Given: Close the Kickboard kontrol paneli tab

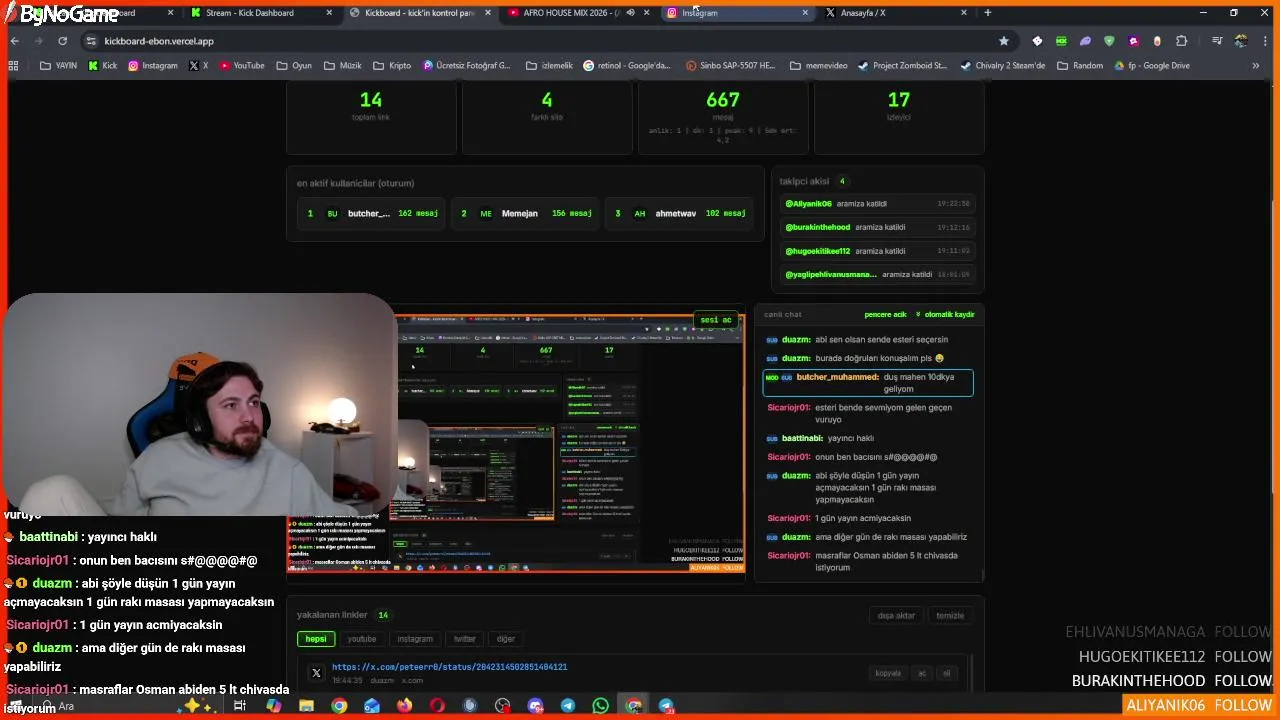Looking at the screenshot, I should pyautogui.click(x=487, y=13).
